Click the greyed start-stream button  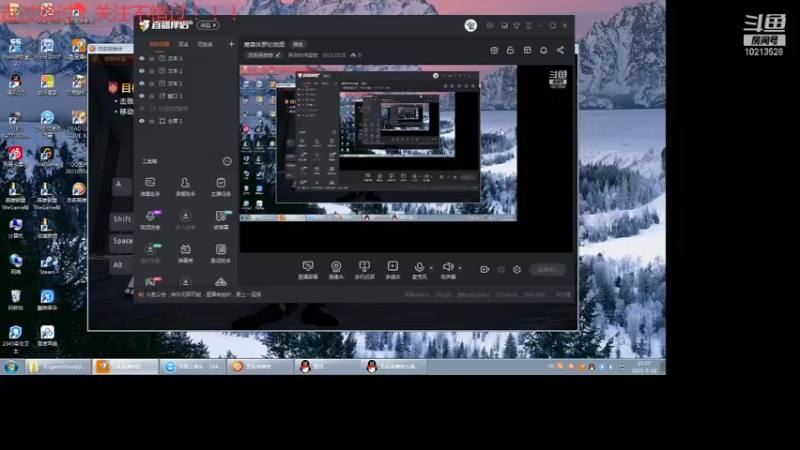coord(547,269)
